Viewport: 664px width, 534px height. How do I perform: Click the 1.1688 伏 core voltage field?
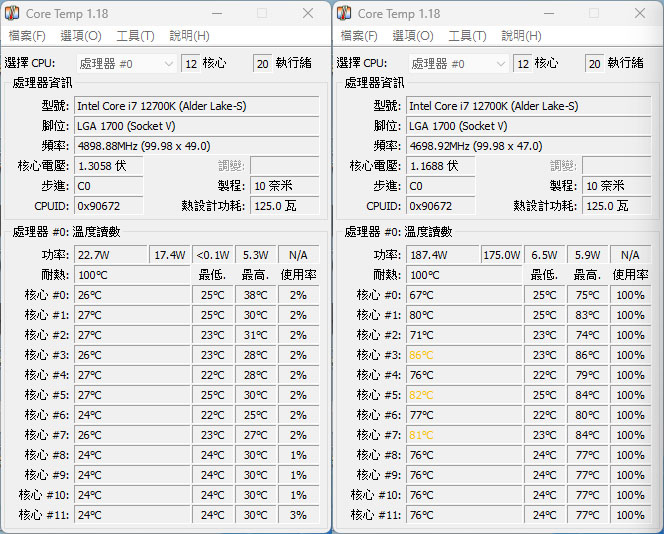point(440,166)
